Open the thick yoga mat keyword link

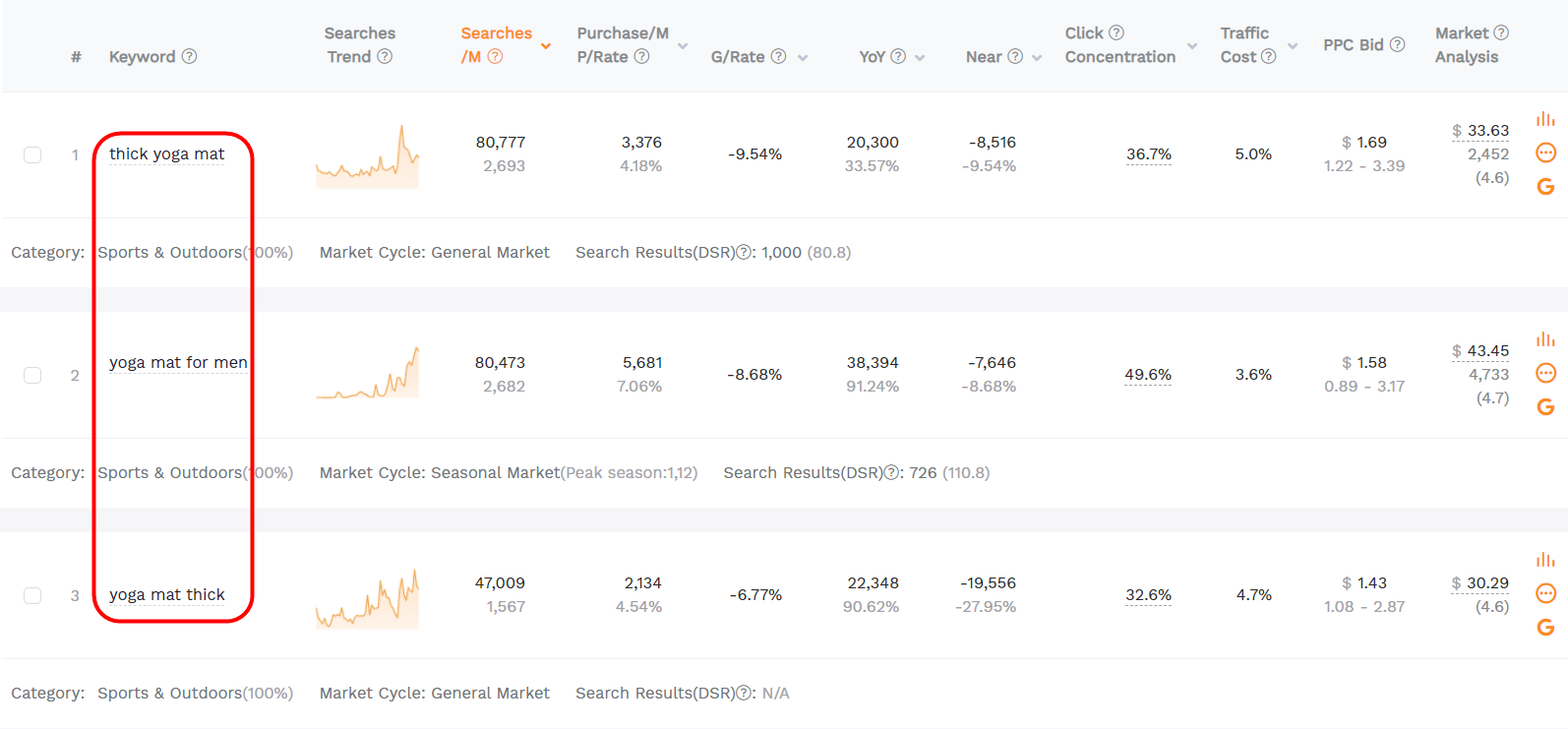(x=166, y=153)
